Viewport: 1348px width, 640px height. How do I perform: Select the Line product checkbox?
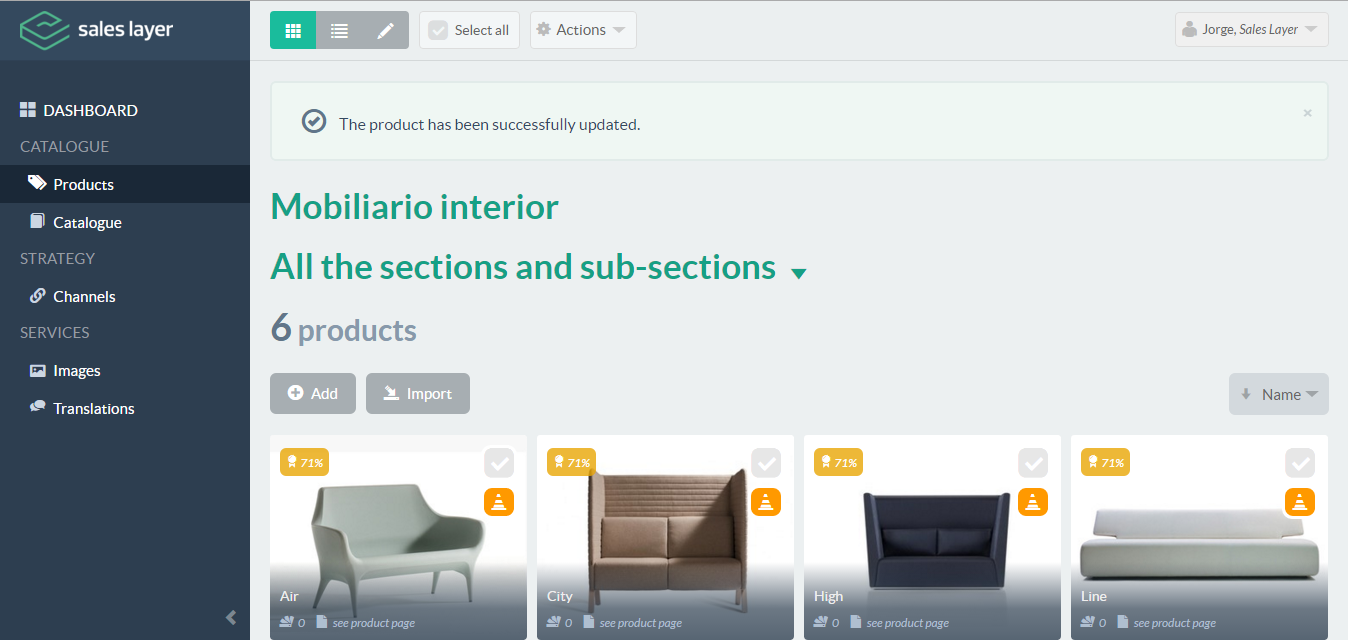(1301, 463)
